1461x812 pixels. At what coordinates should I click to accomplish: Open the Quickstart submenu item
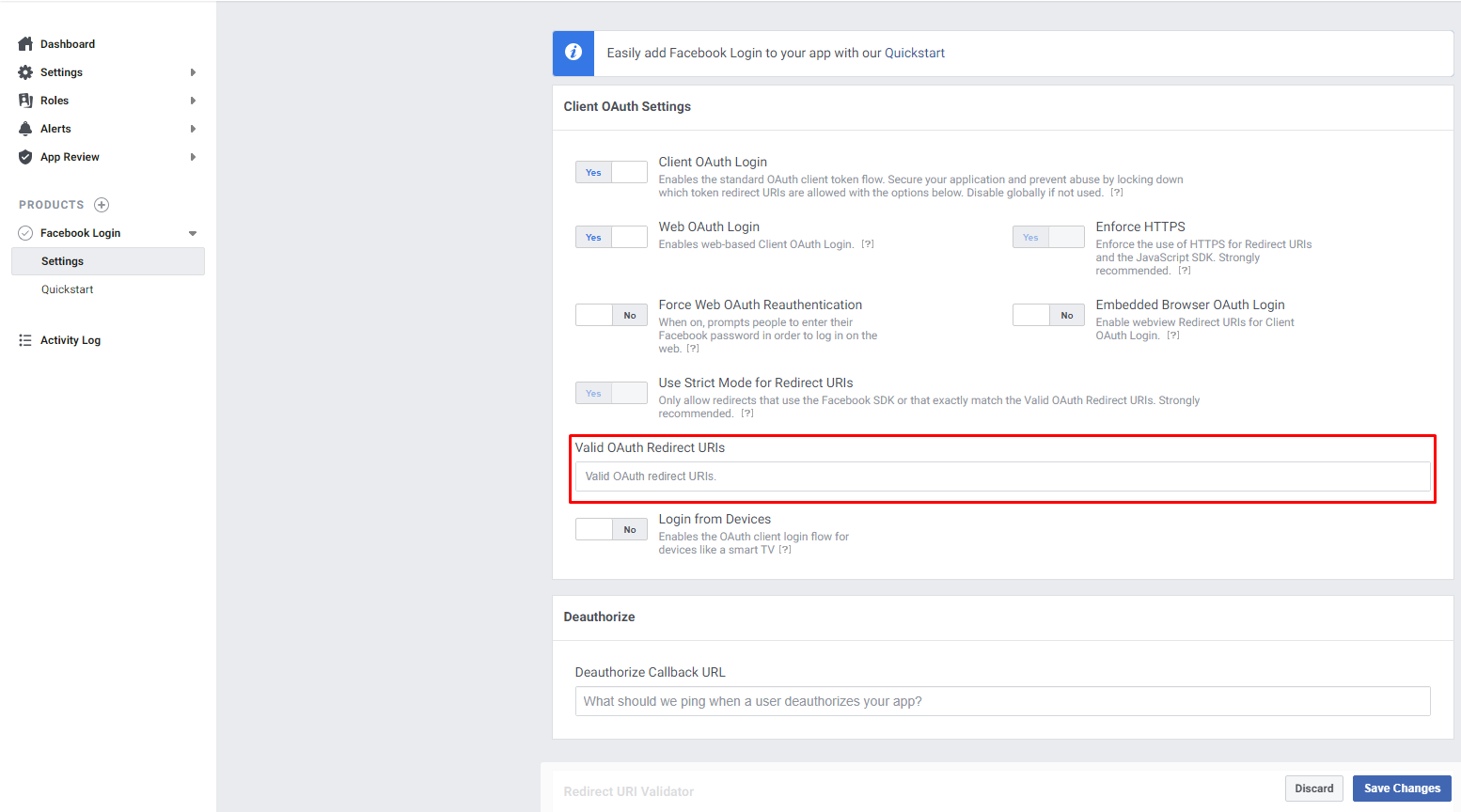coord(68,289)
